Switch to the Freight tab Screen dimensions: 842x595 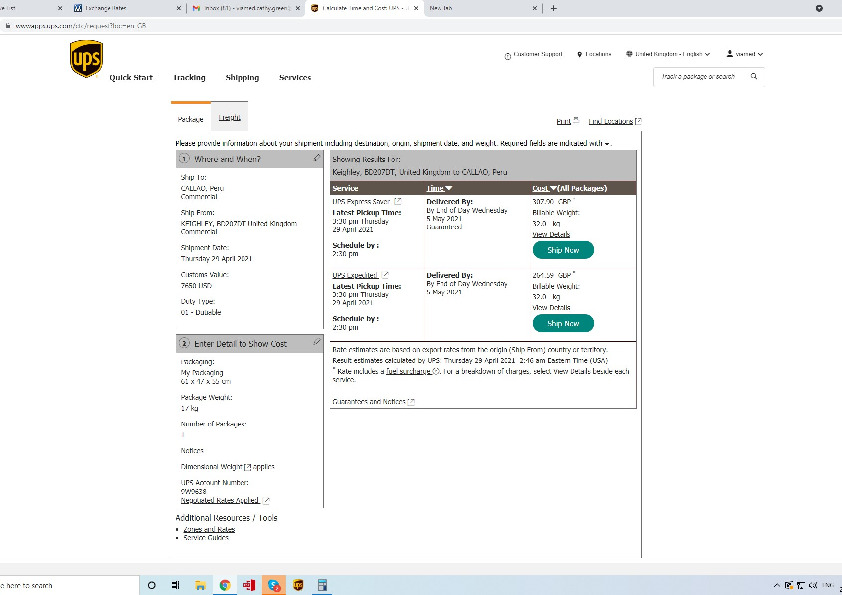click(x=229, y=118)
